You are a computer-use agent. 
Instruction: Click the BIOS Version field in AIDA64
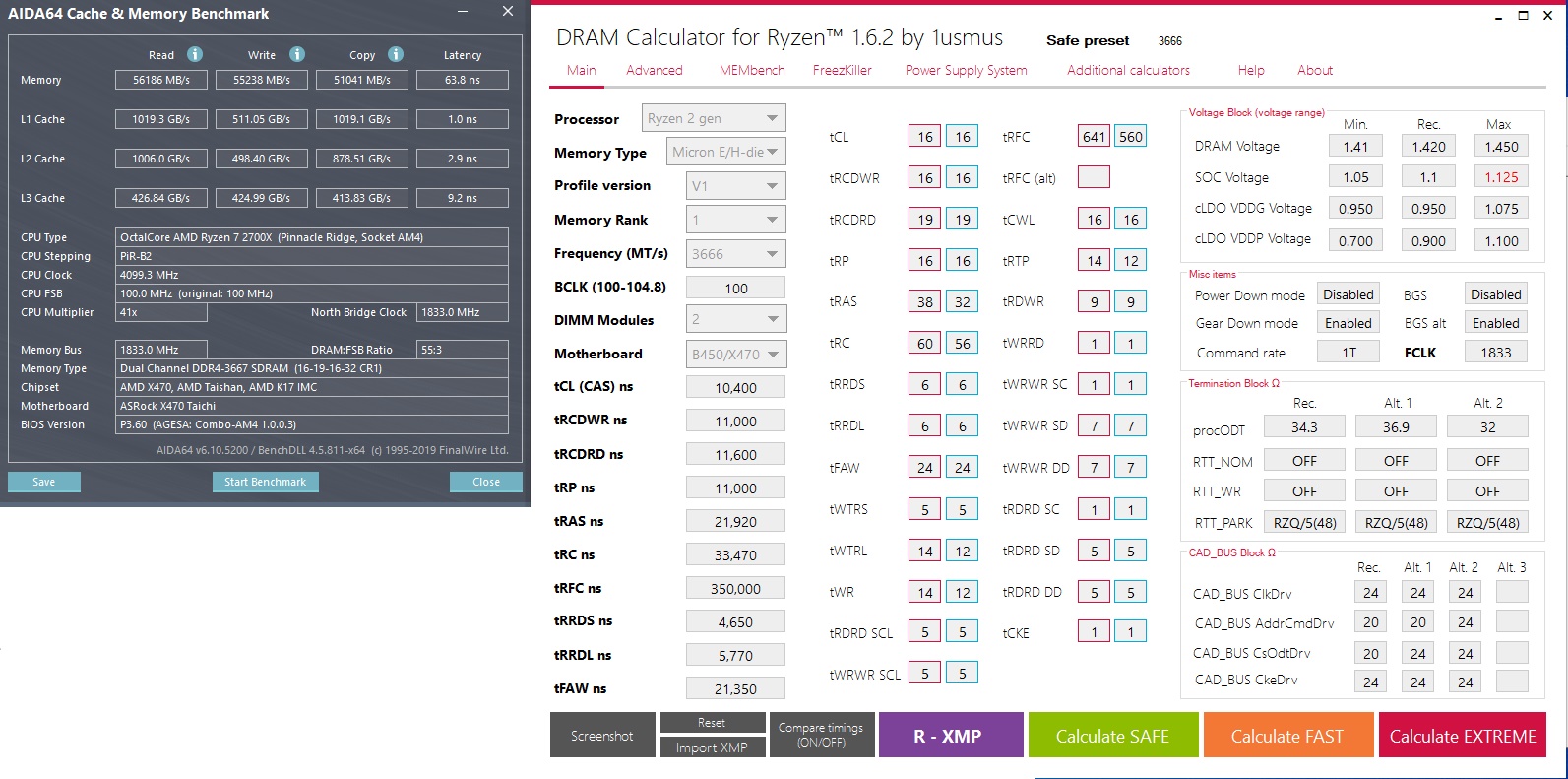313,424
